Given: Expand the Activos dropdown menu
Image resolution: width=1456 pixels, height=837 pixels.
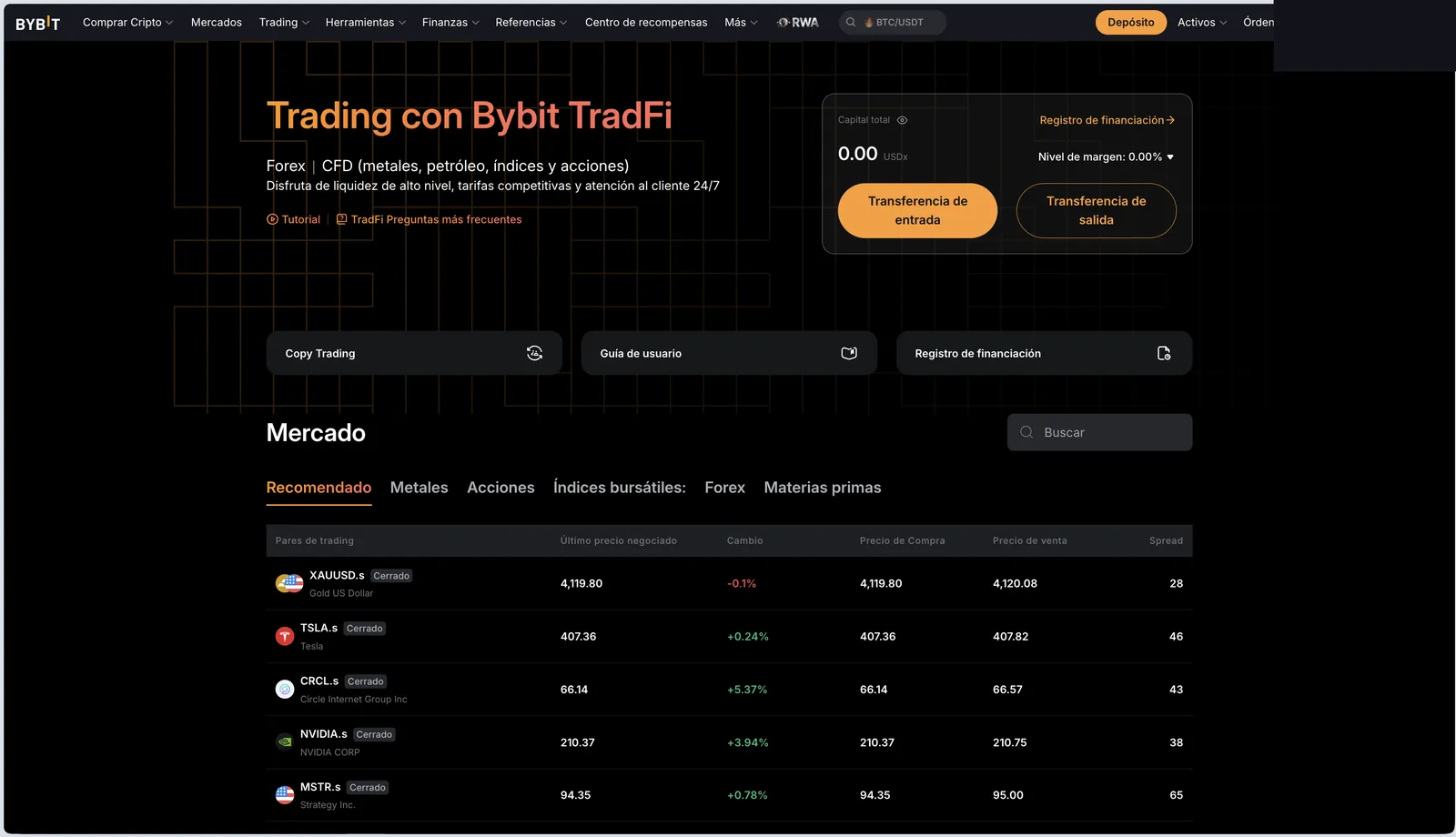Looking at the screenshot, I should [1202, 23].
